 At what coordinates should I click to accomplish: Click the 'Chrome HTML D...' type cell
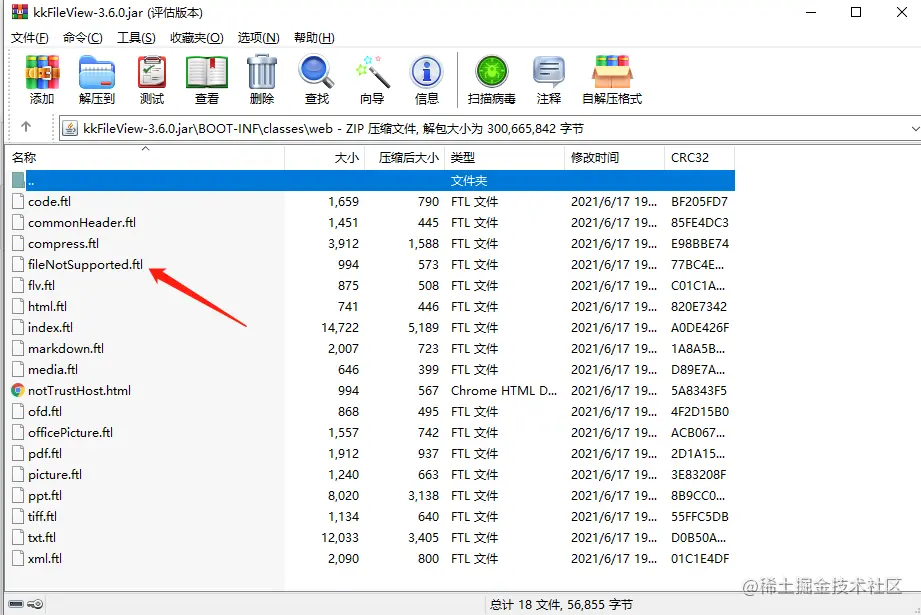pyautogui.click(x=504, y=391)
